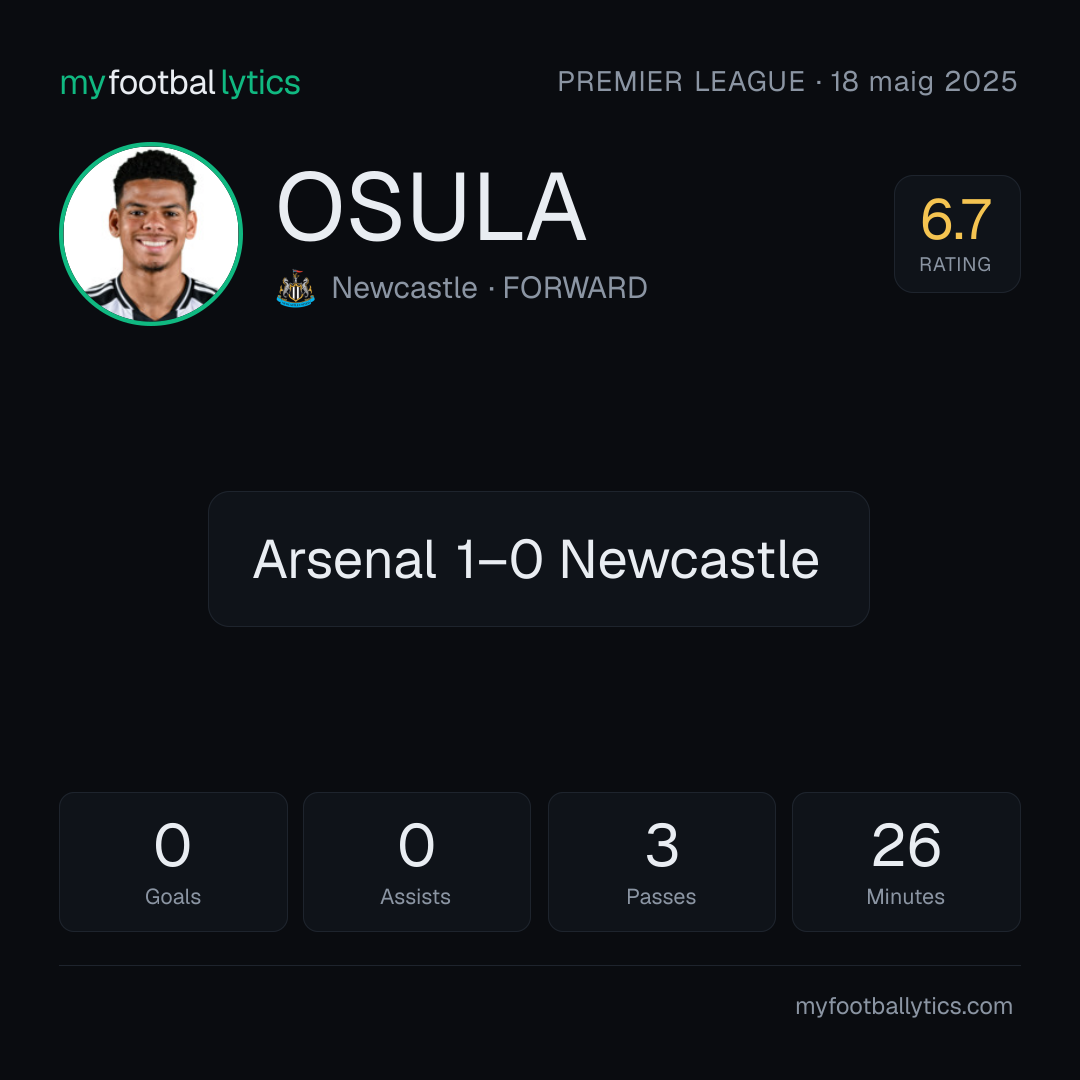Image resolution: width=1080 pixels, height=1080 pixels.
Task: Open the Passes stat card
Action: 661,862
